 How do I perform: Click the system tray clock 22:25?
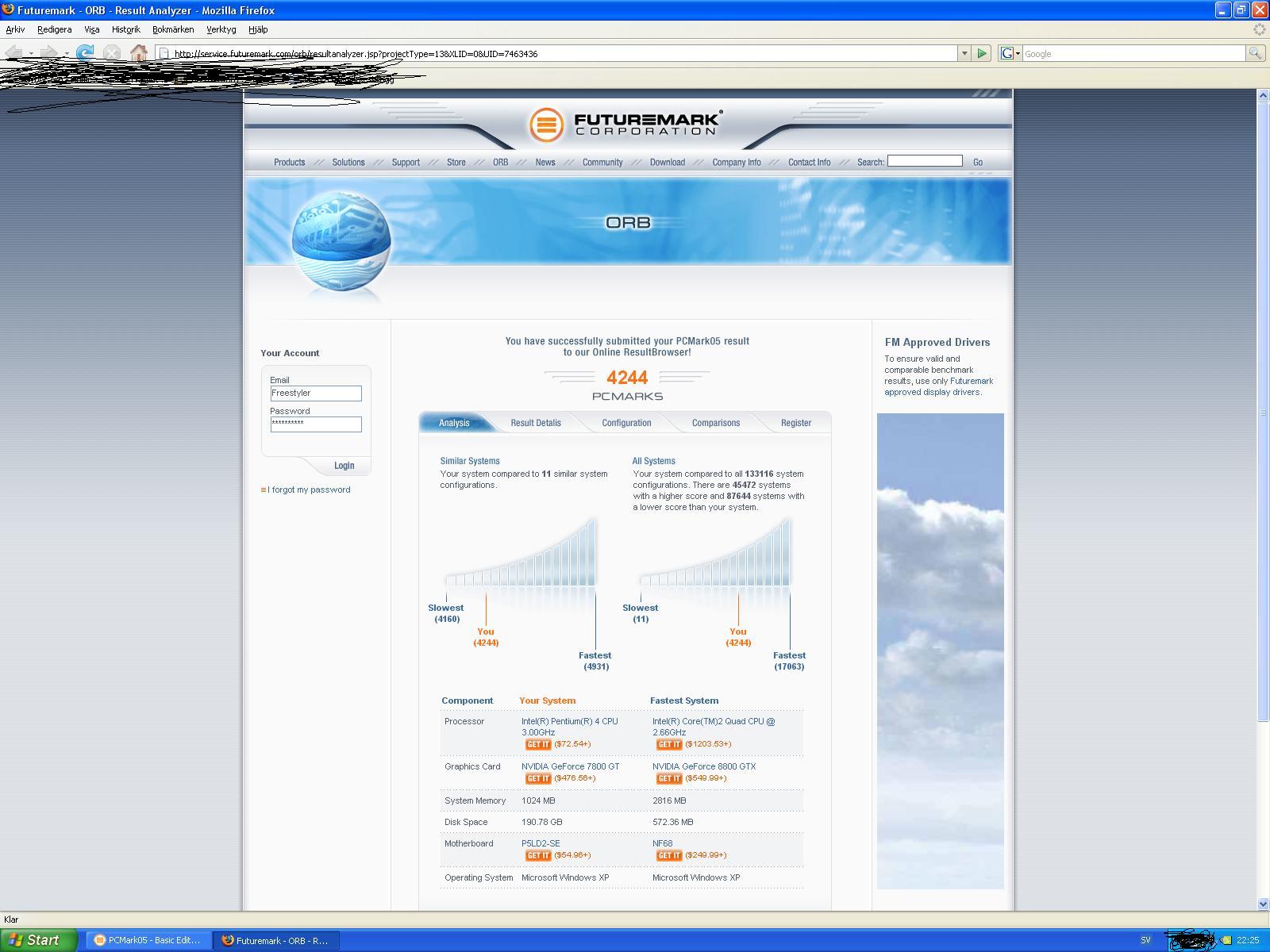pos(1248,940)
